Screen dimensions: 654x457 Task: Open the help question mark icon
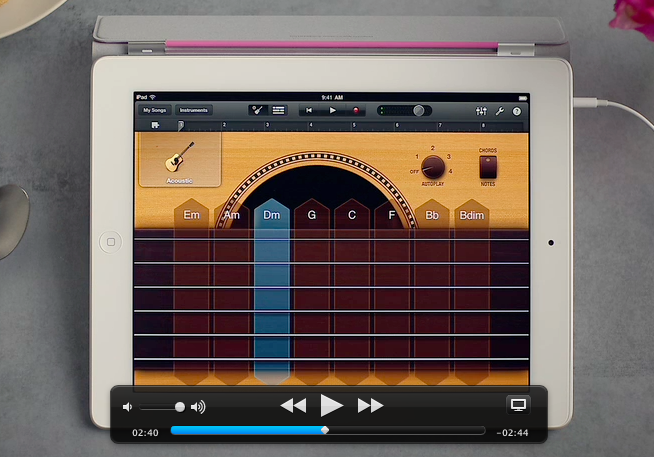point(517,110)
